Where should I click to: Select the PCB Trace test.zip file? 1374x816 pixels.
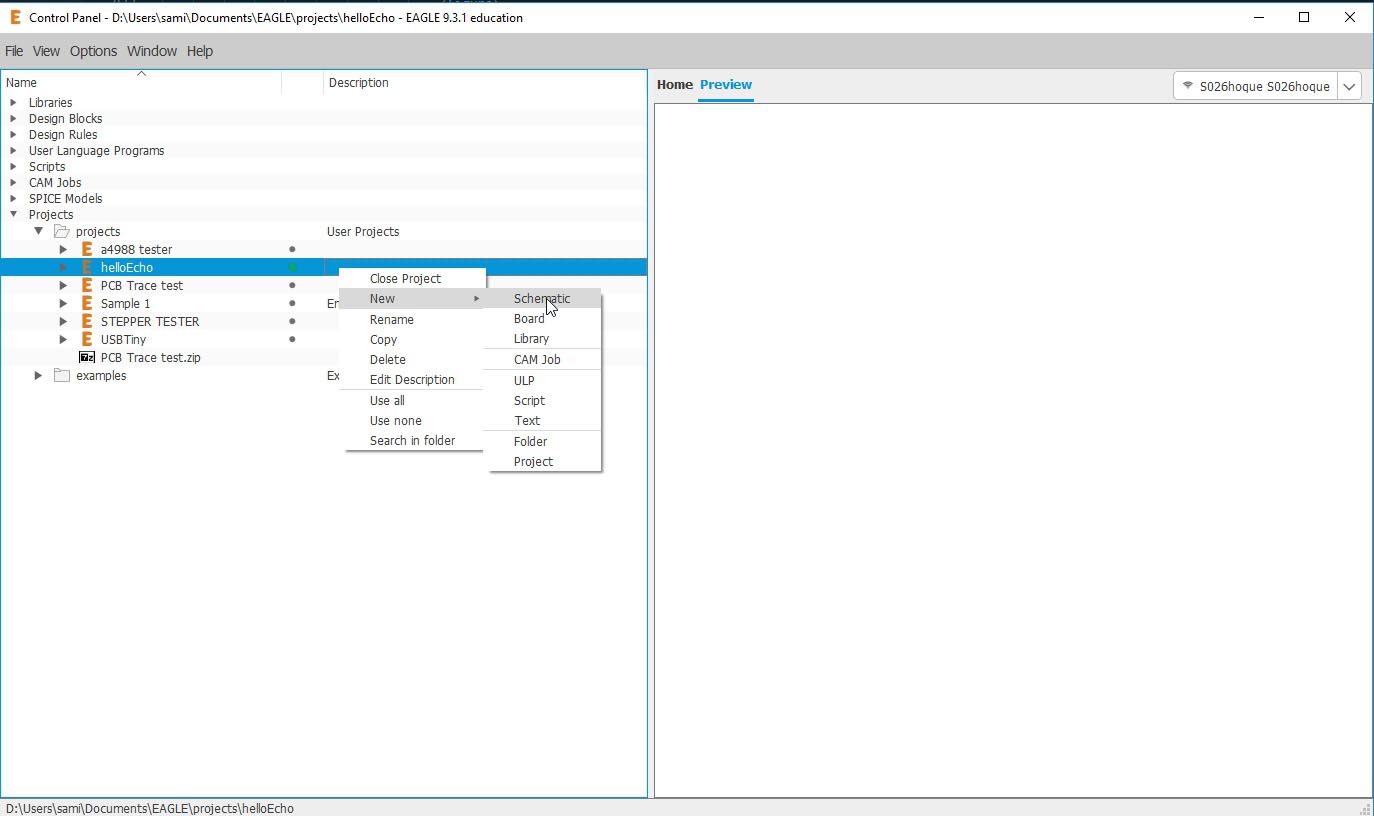150,357
